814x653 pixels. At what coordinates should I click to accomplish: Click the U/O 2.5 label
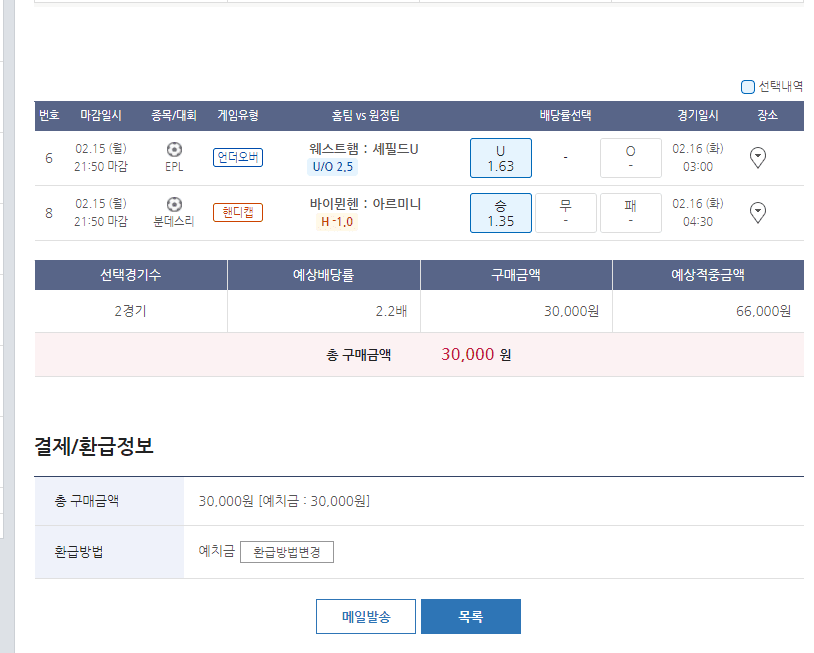click(333, 167)
